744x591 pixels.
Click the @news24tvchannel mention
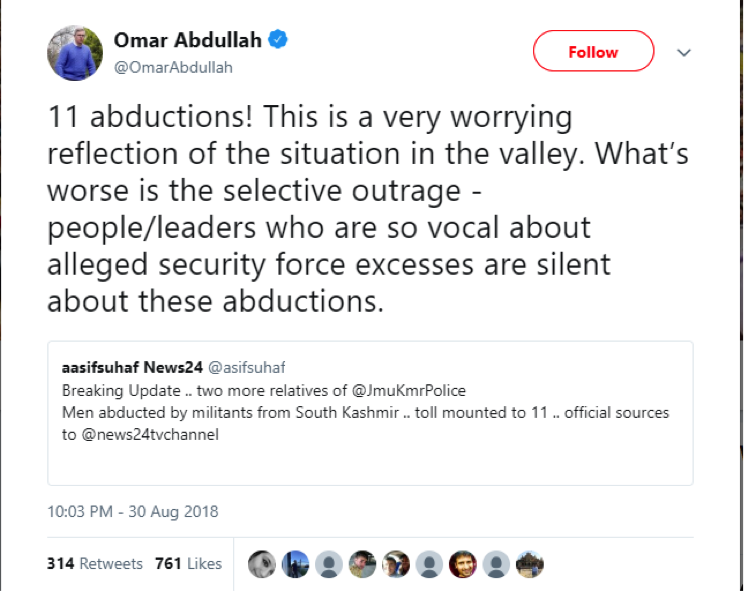[148, 434]
